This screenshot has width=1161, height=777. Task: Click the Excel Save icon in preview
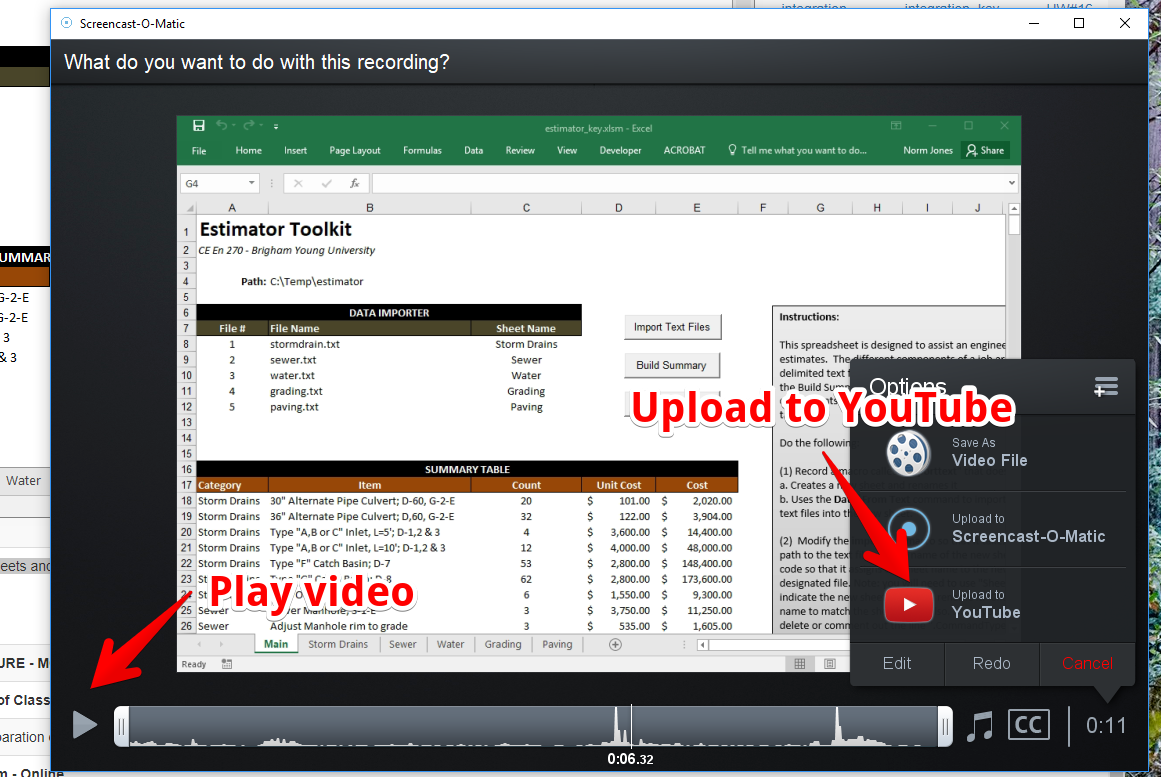198,126
